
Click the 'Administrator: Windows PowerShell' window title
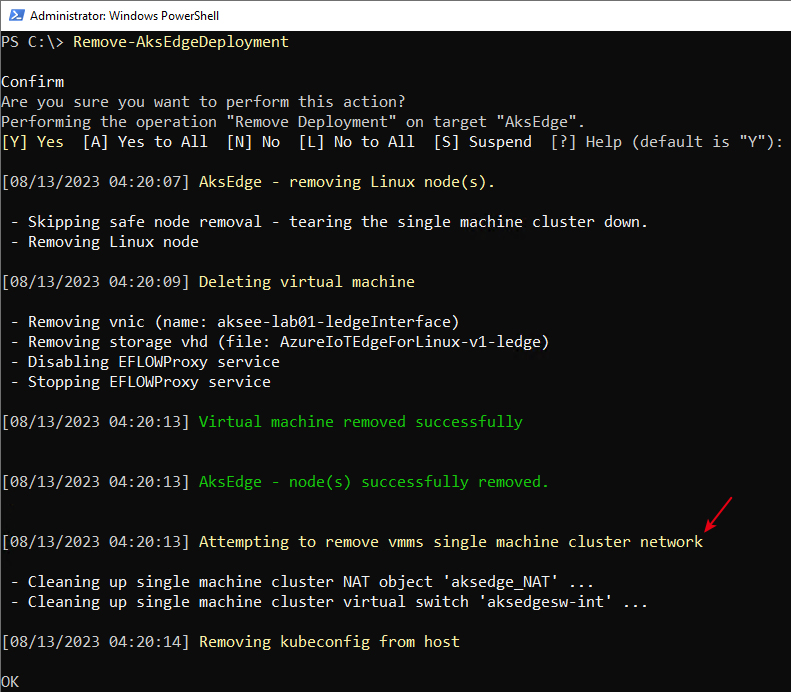[124, 16]
